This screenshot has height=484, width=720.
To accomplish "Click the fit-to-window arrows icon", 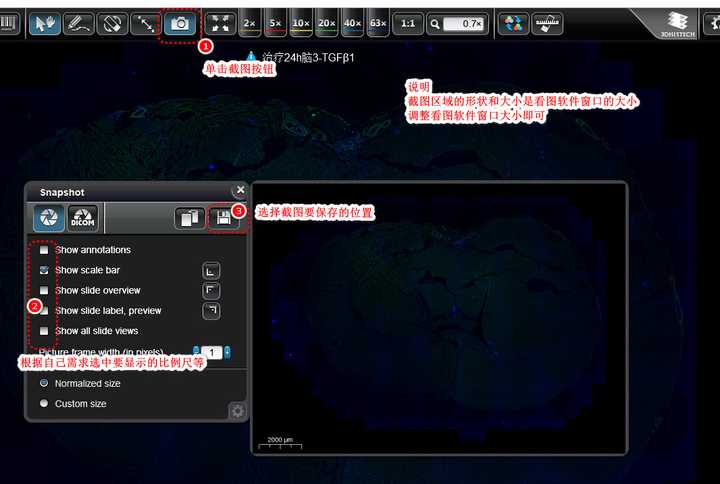I will (220, 23).
